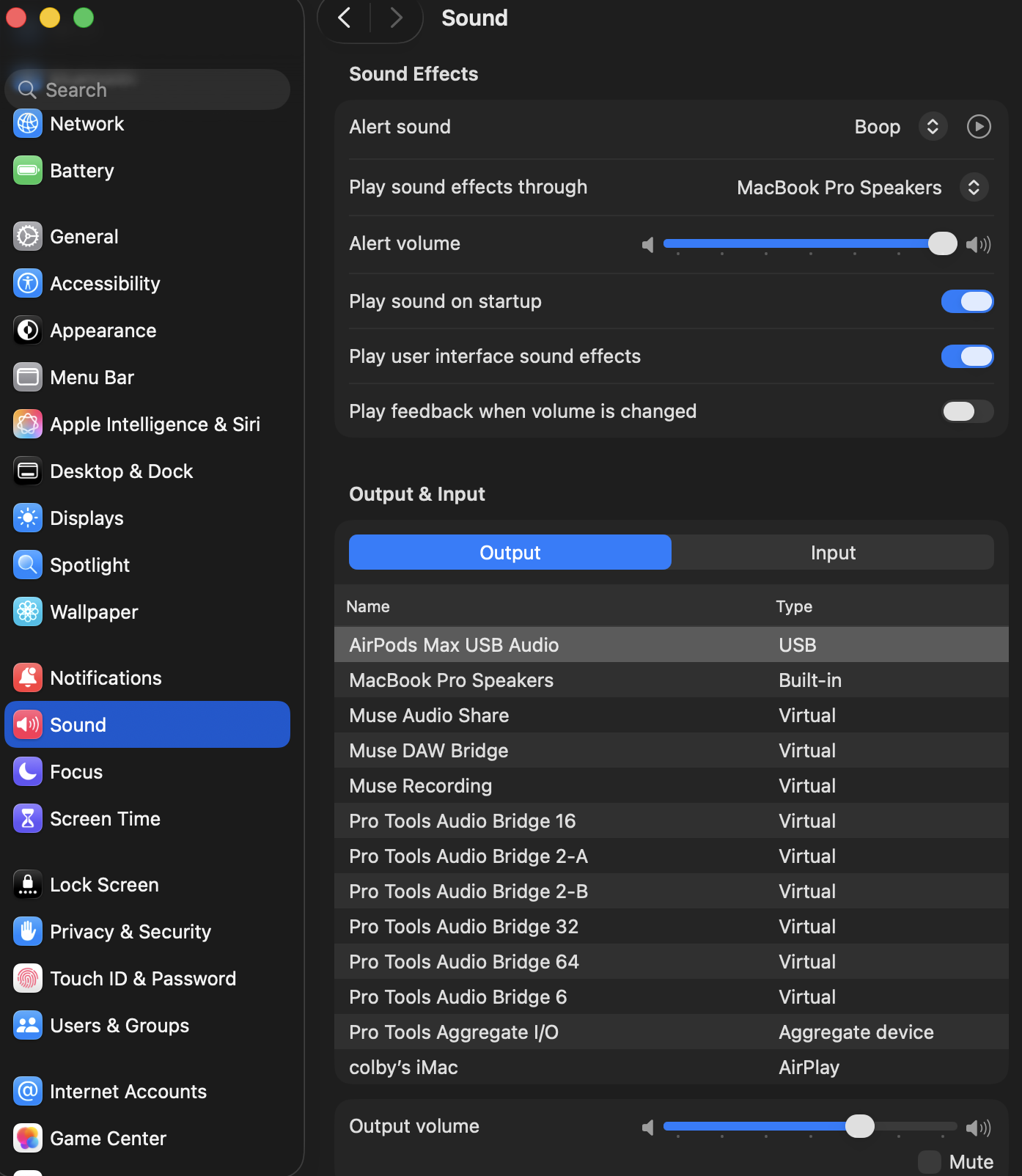Open General settings gear icon
The width and height of the screenshot is (1022, 1176).
point(28,237)
